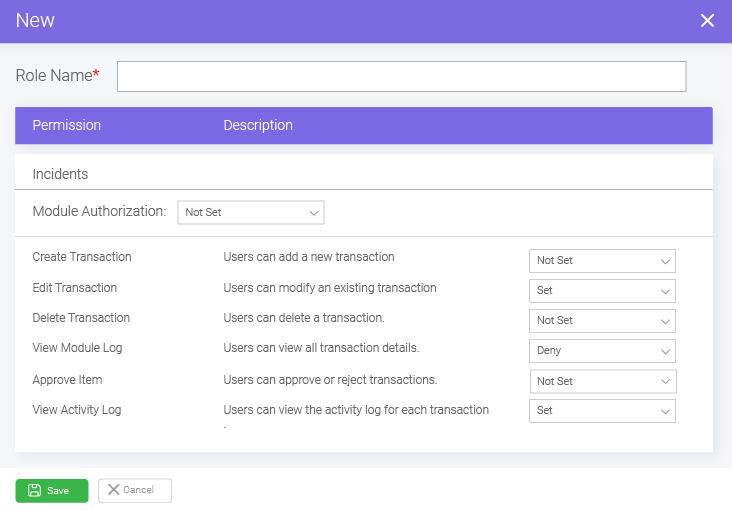Click chevron arrow of Create Transaction dropdown
The width and height of the screenshot is (732, 511).
[x=666, y=261]
